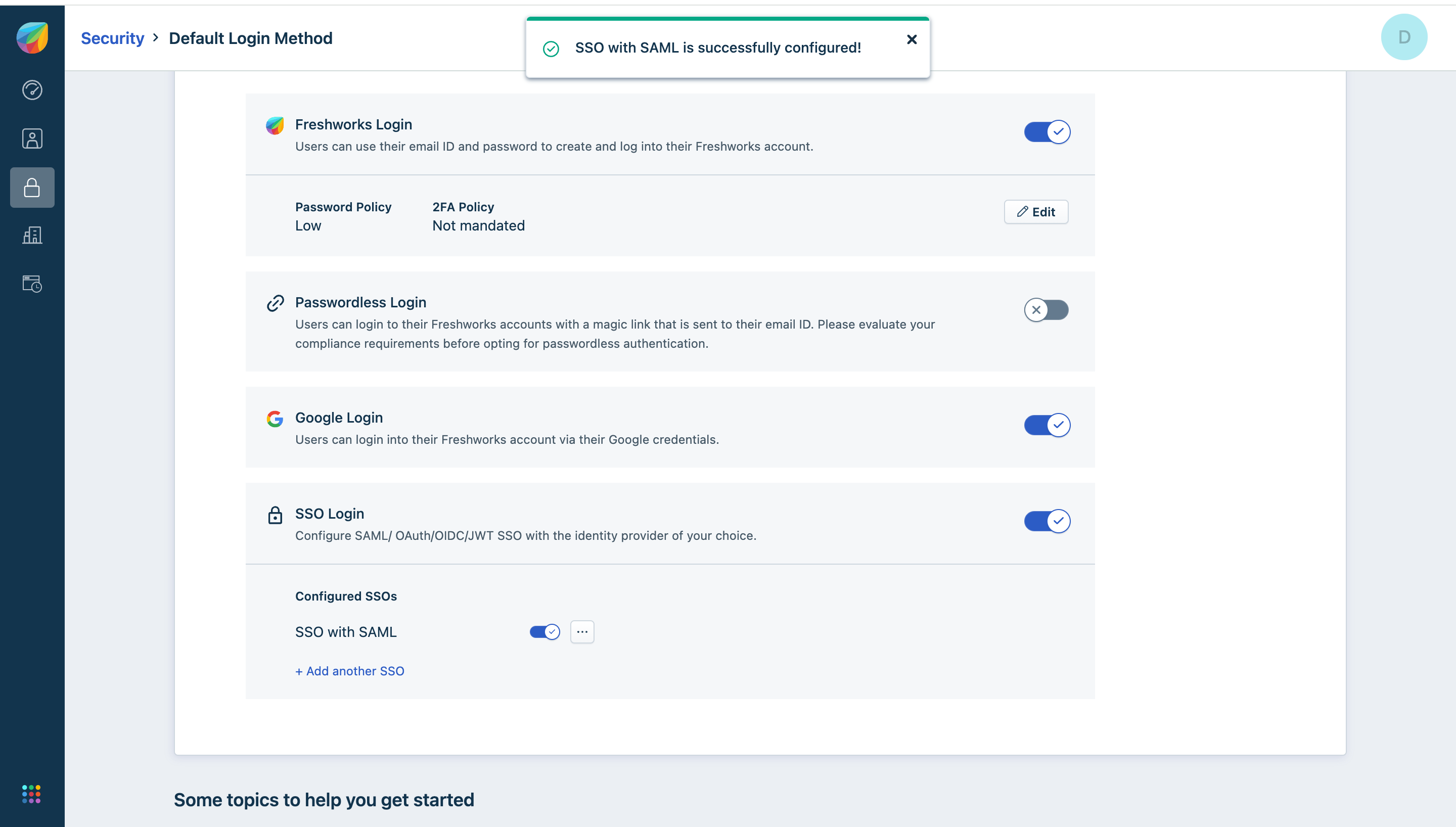1456x827 pixels.
Task: Click the Freshworks logo icon in sidebar
Action: click(32, 36)
